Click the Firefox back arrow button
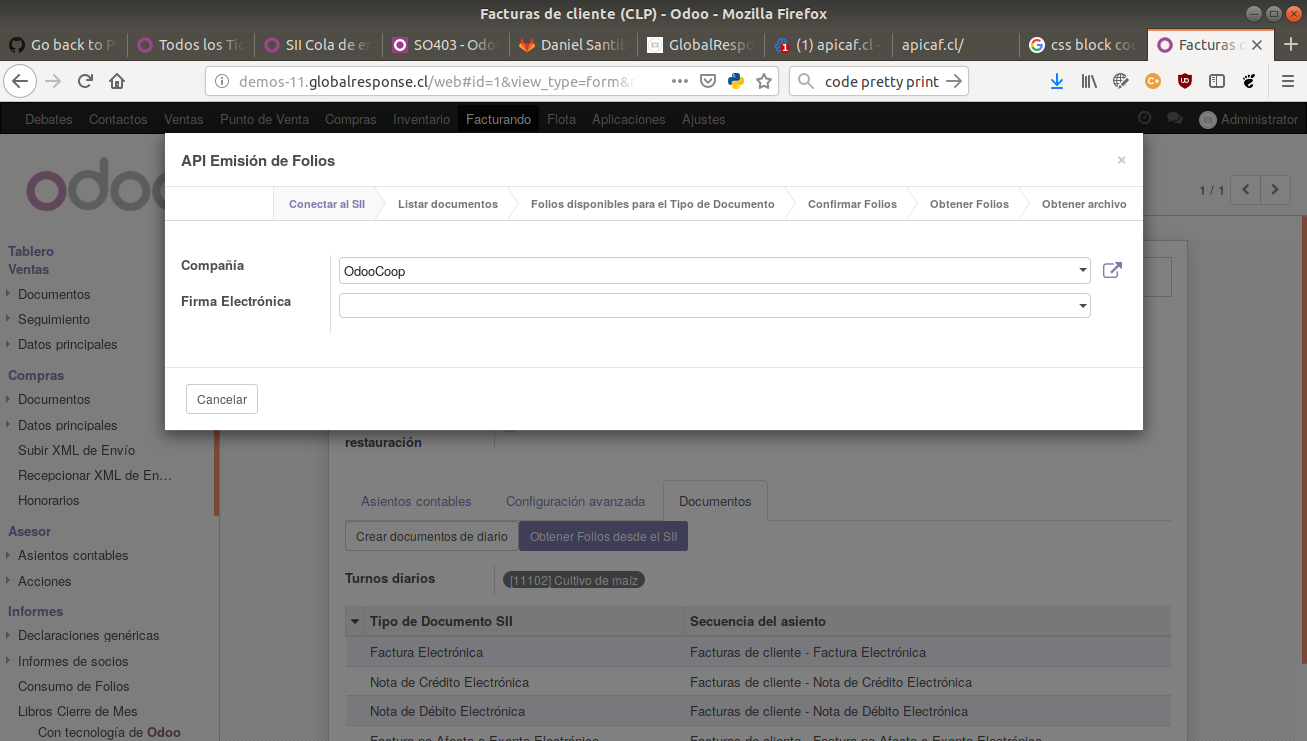 point(20,81)
